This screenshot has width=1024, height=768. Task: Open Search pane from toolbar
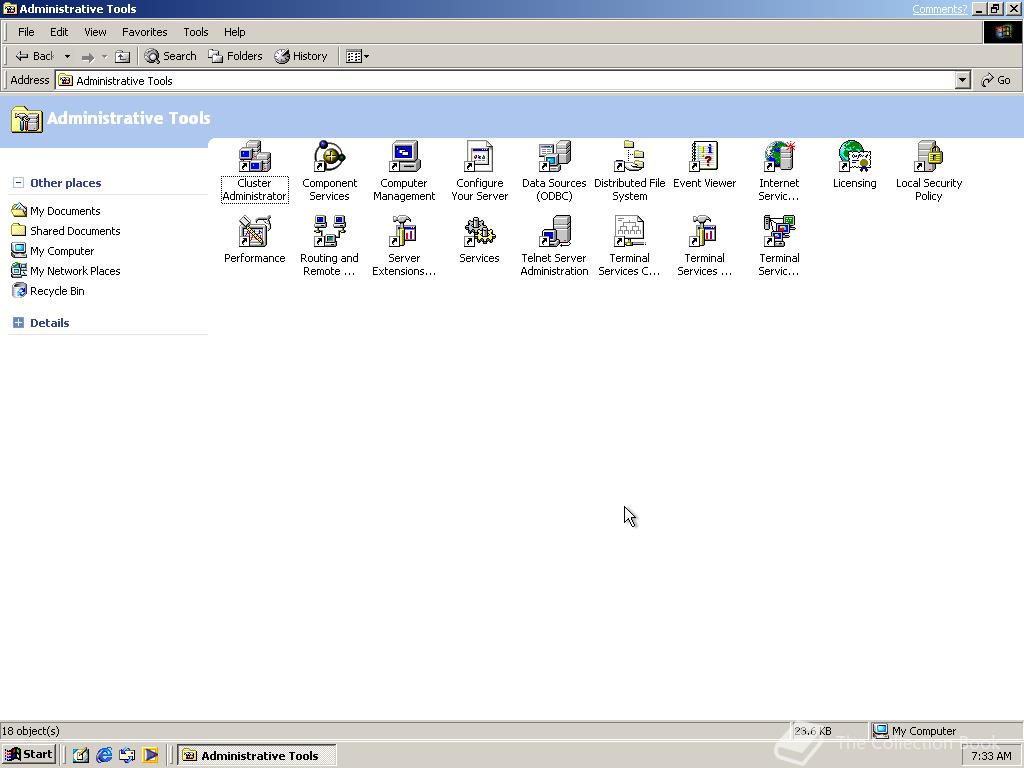click(170, 57)
